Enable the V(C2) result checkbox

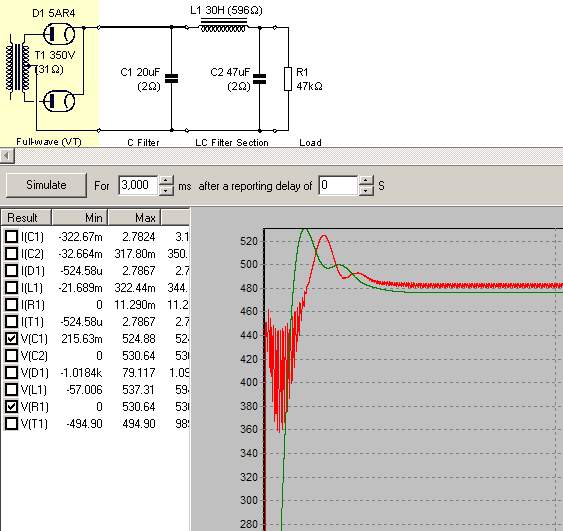[x=11, y=355]
